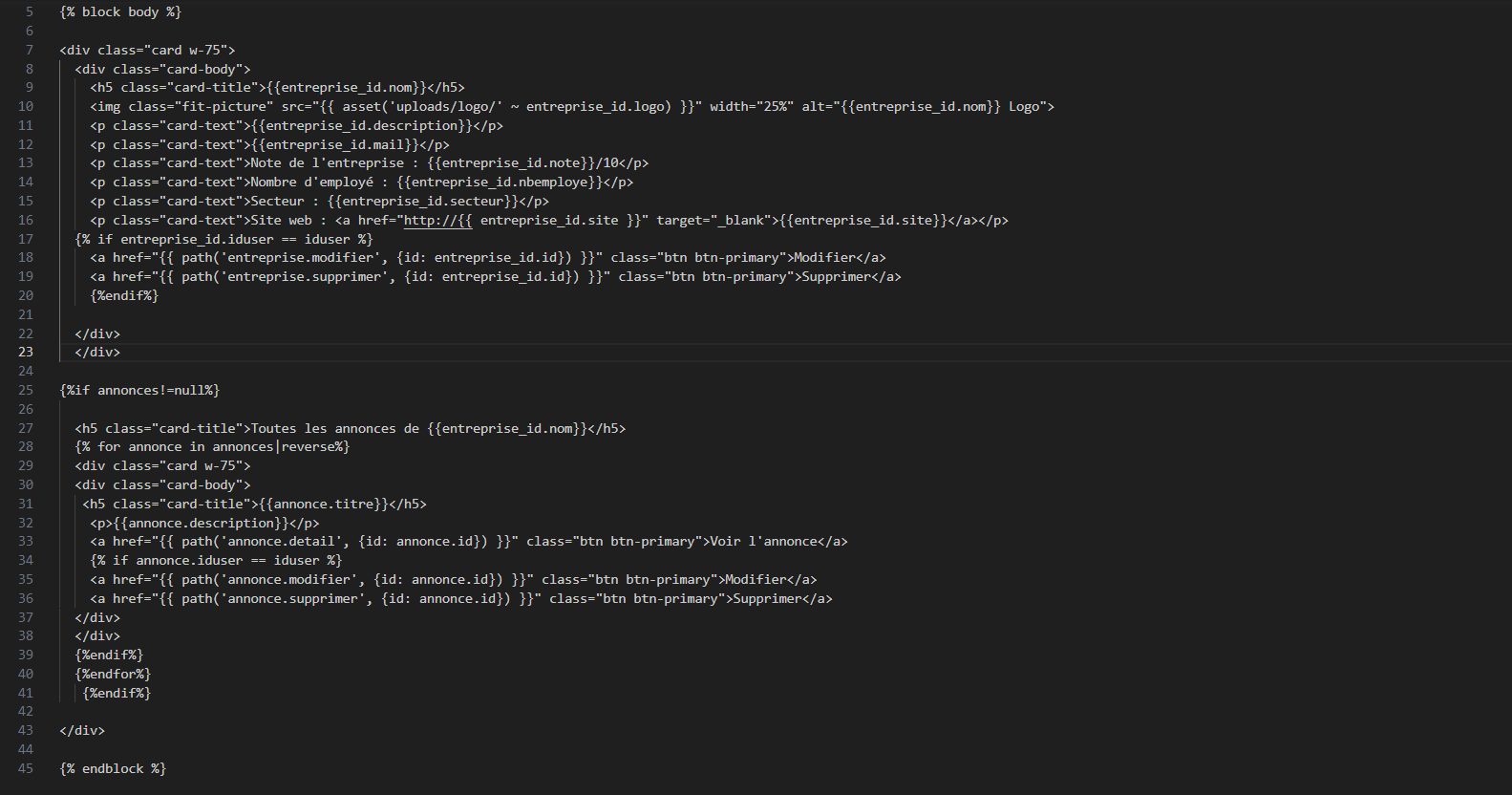Click line number 45 in the gutter
This screenshot has width=1512, height=795.
[x=26, y=768]
